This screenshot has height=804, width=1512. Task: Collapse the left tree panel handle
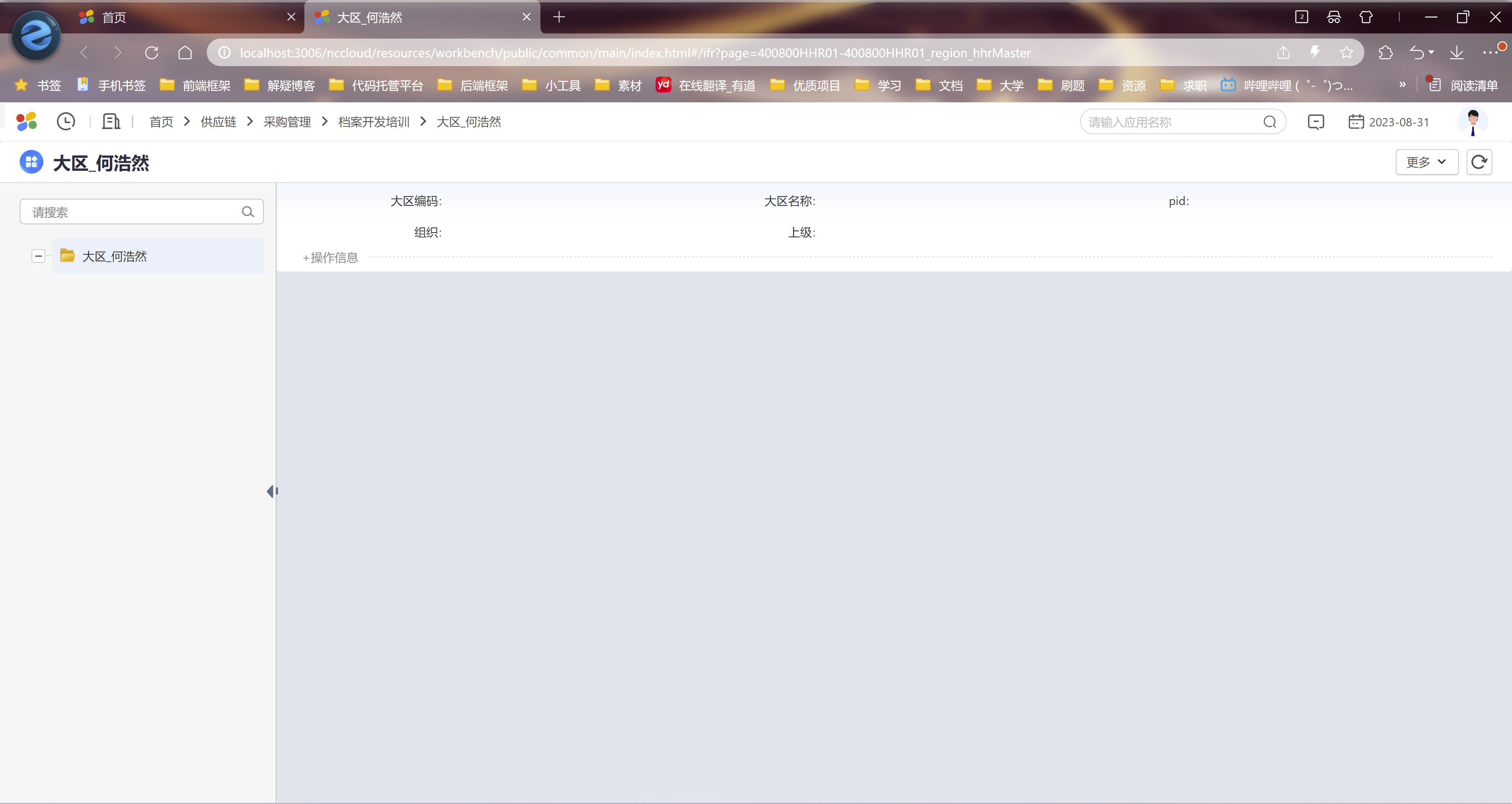coord(271,492)
